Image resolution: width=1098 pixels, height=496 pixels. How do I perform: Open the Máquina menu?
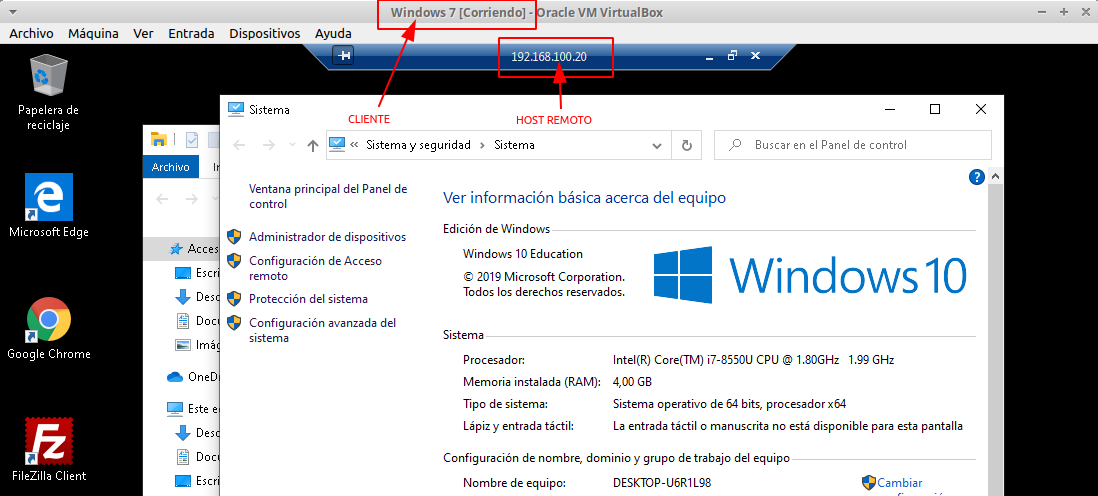(93, 34)
